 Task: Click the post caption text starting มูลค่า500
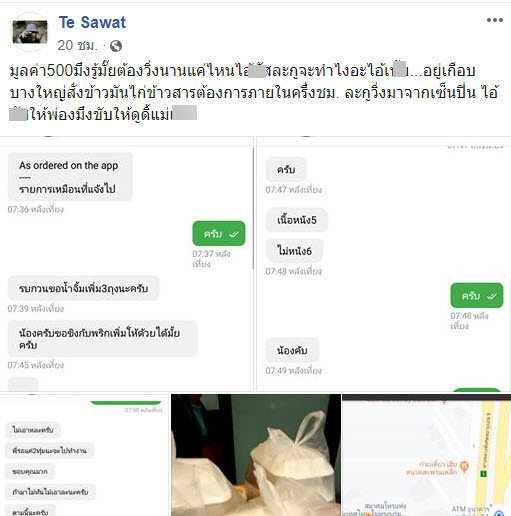pos(253,92)
